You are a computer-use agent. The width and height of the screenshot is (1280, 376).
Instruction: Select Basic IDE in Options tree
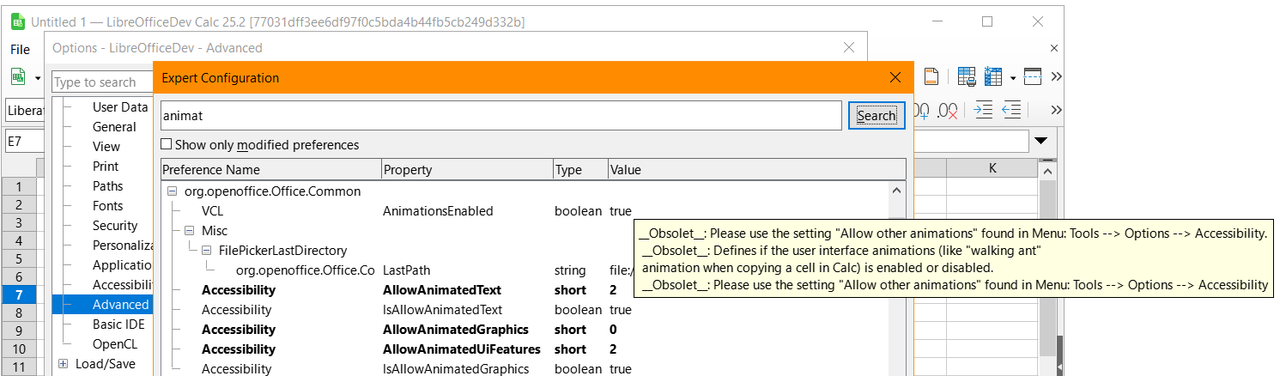119,324
